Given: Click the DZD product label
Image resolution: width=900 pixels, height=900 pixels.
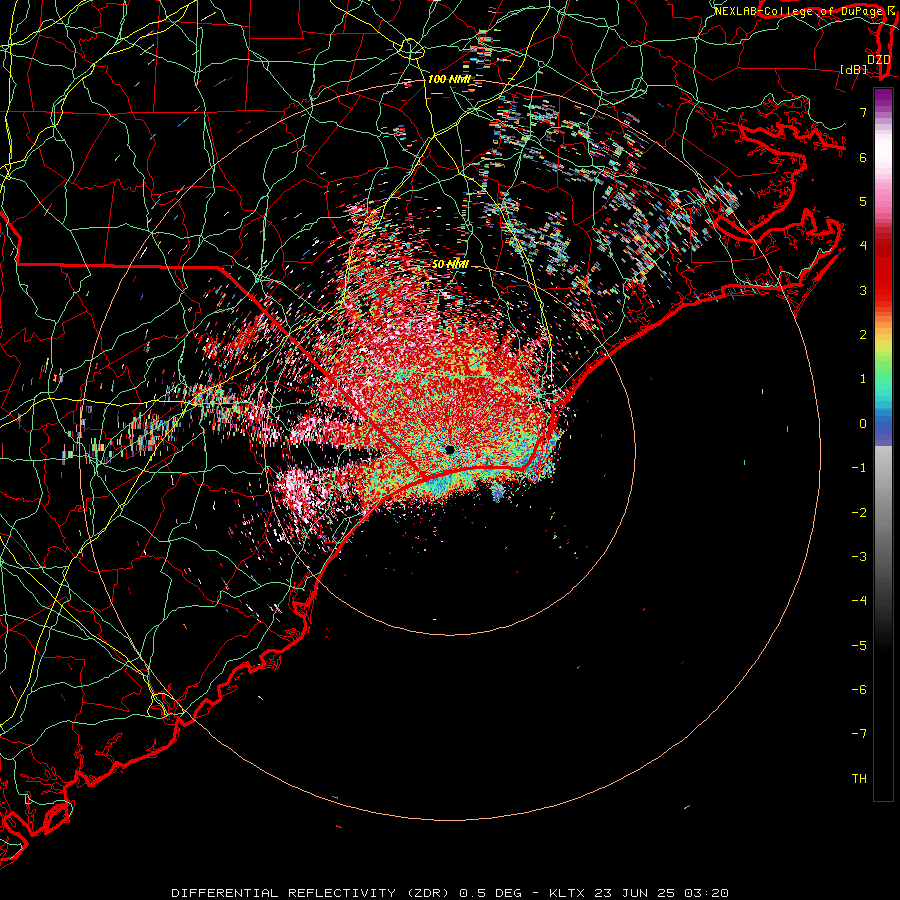Looking at the screenshot, I should pos(878,60).
